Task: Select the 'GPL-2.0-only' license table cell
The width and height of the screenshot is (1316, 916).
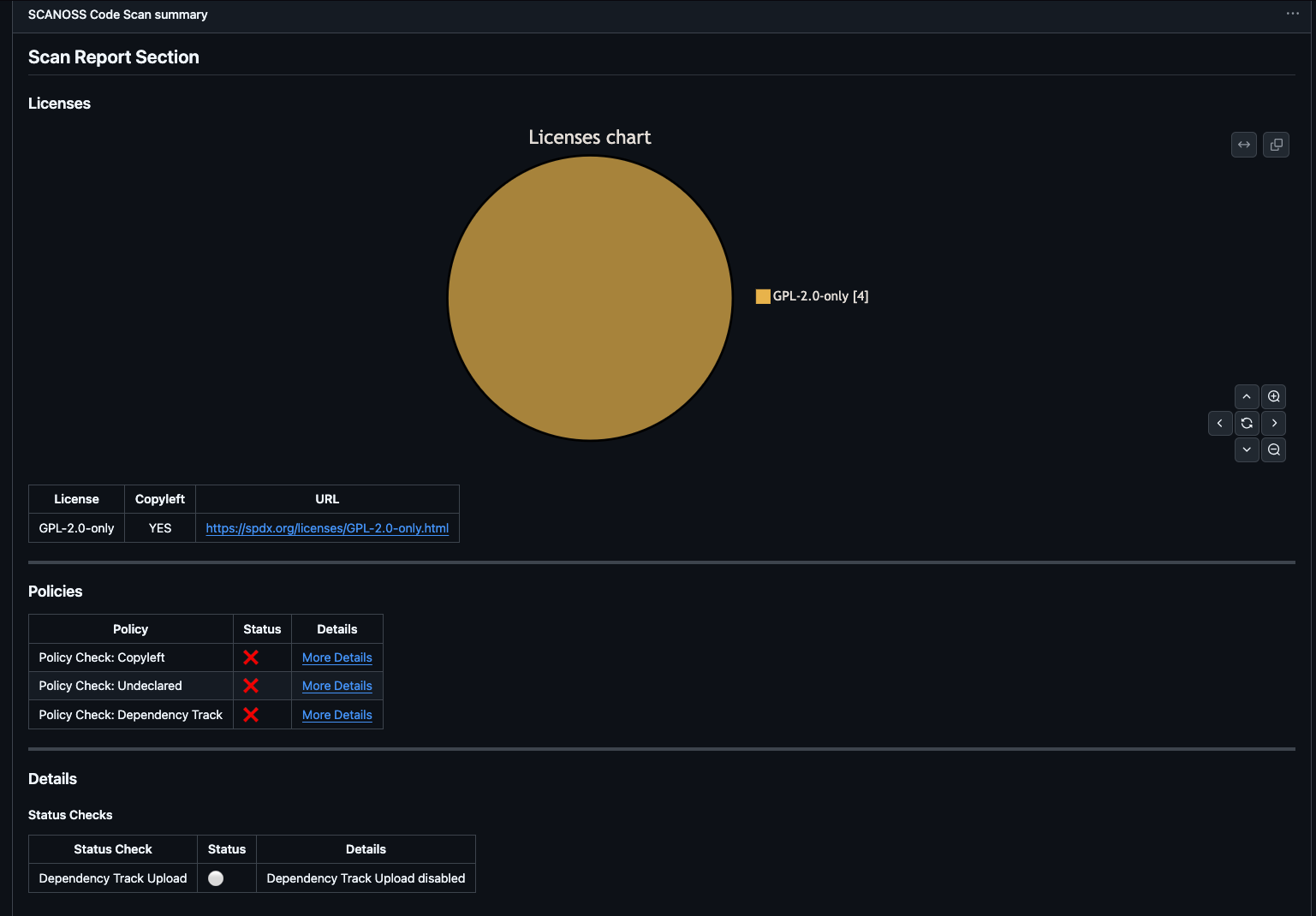Action: coord(76,528)
